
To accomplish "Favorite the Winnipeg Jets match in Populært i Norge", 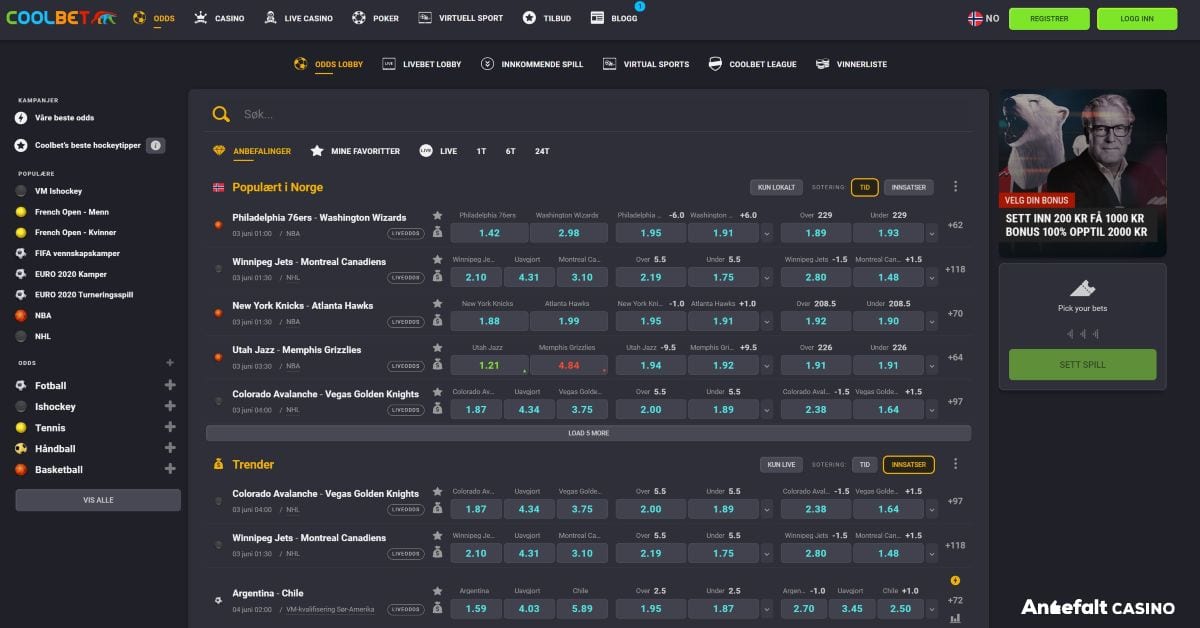I will coord(437,259).
